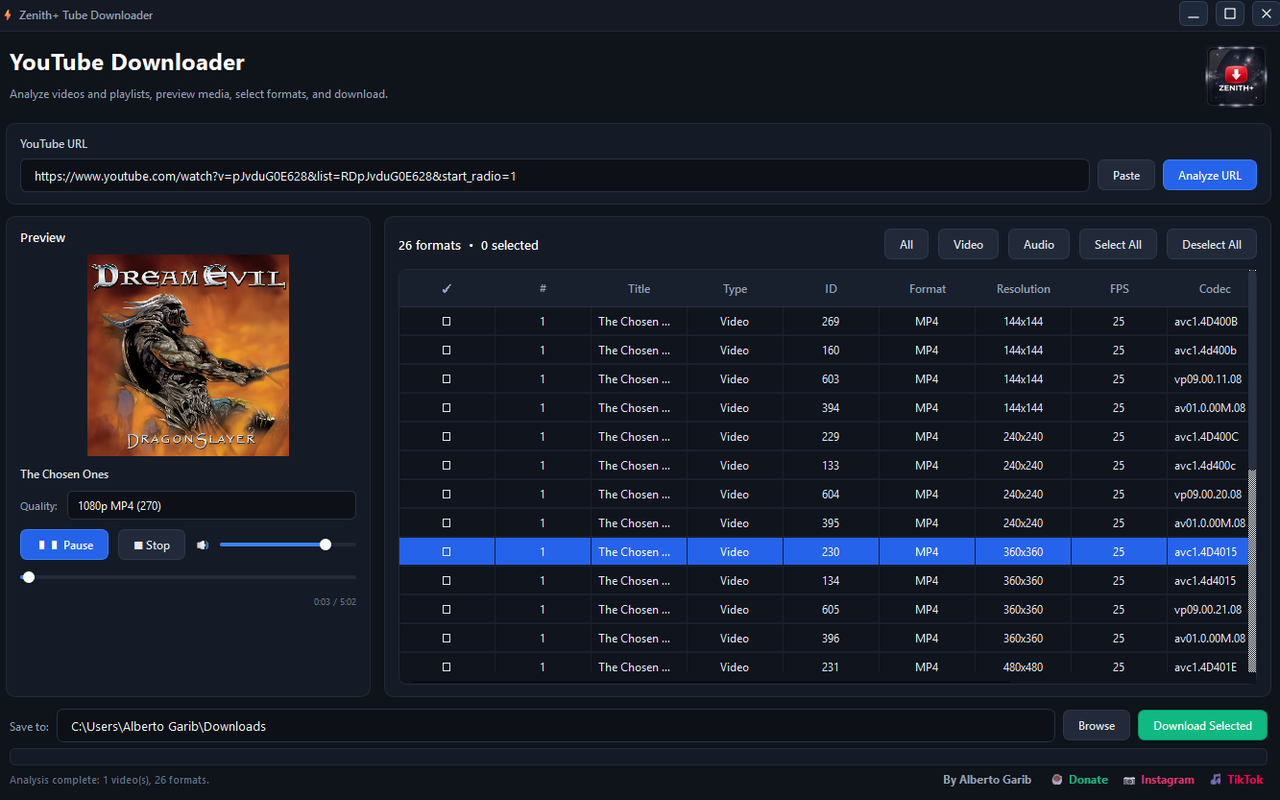Browse for a save folder
This screenshot has height=800, width=1280.
click(1096, 726)
